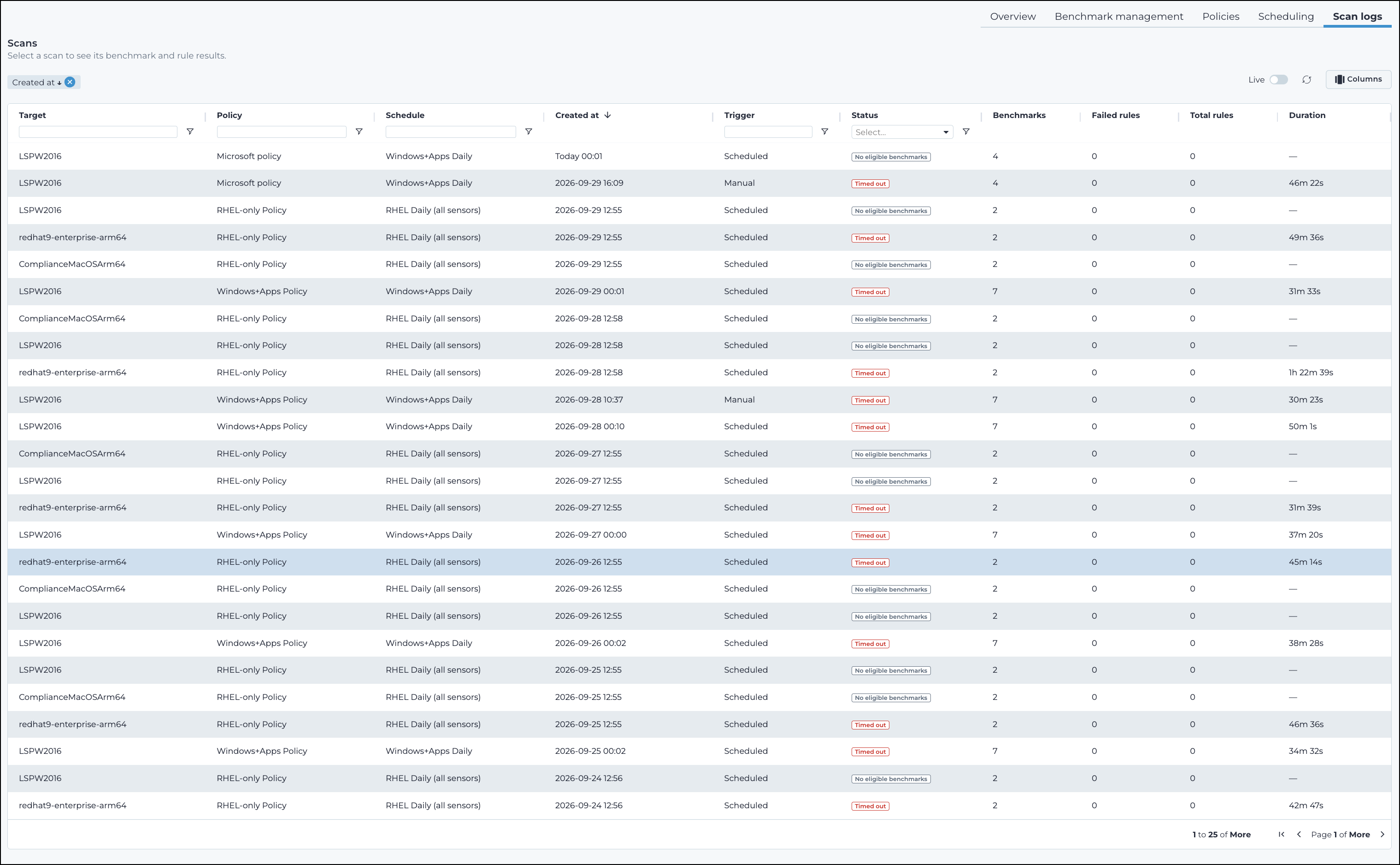Sort by Benchmarks column header

[1019, 115]
